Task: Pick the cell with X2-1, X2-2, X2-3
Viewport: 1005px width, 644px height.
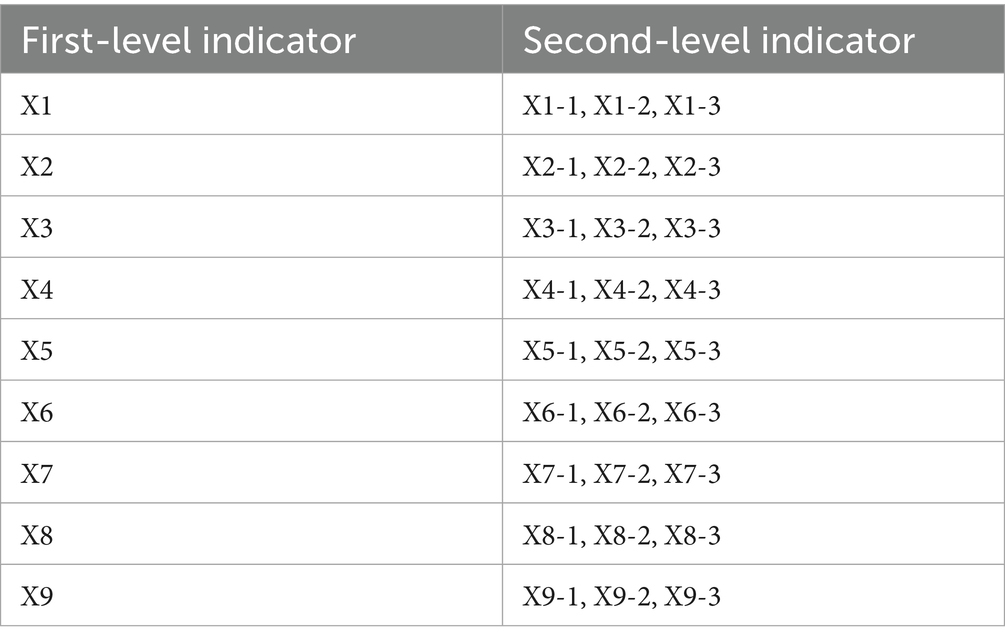Action: pyautogui.click(x=621, y=167)
